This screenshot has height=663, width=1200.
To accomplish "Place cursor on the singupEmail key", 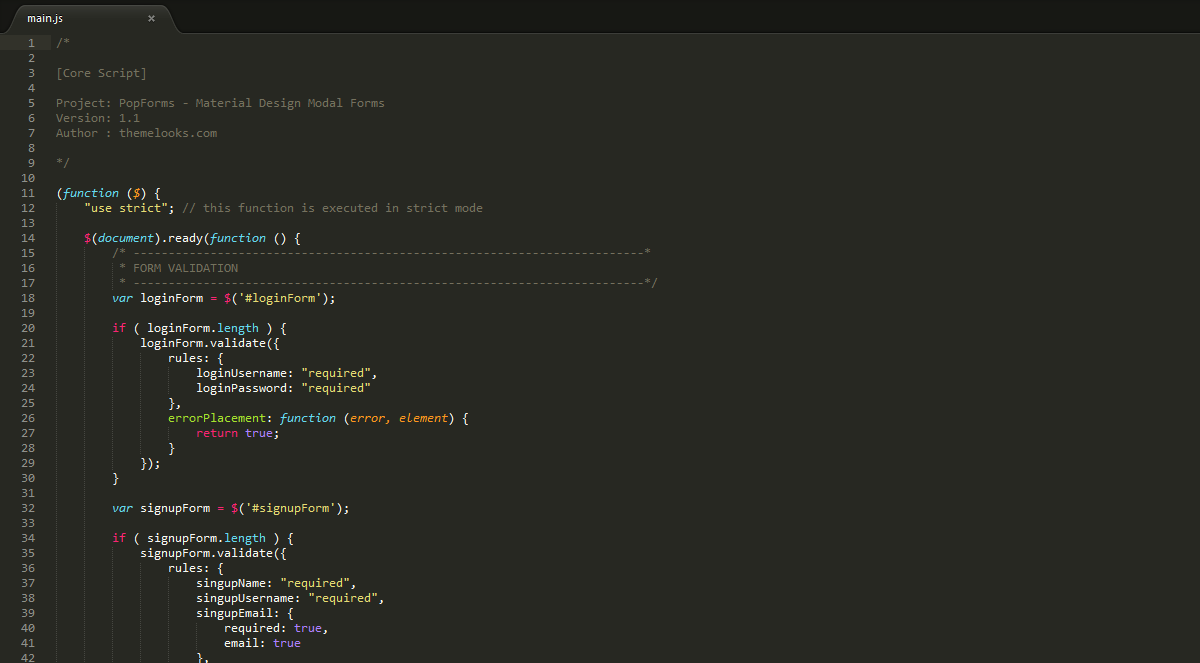I will 234,613.
